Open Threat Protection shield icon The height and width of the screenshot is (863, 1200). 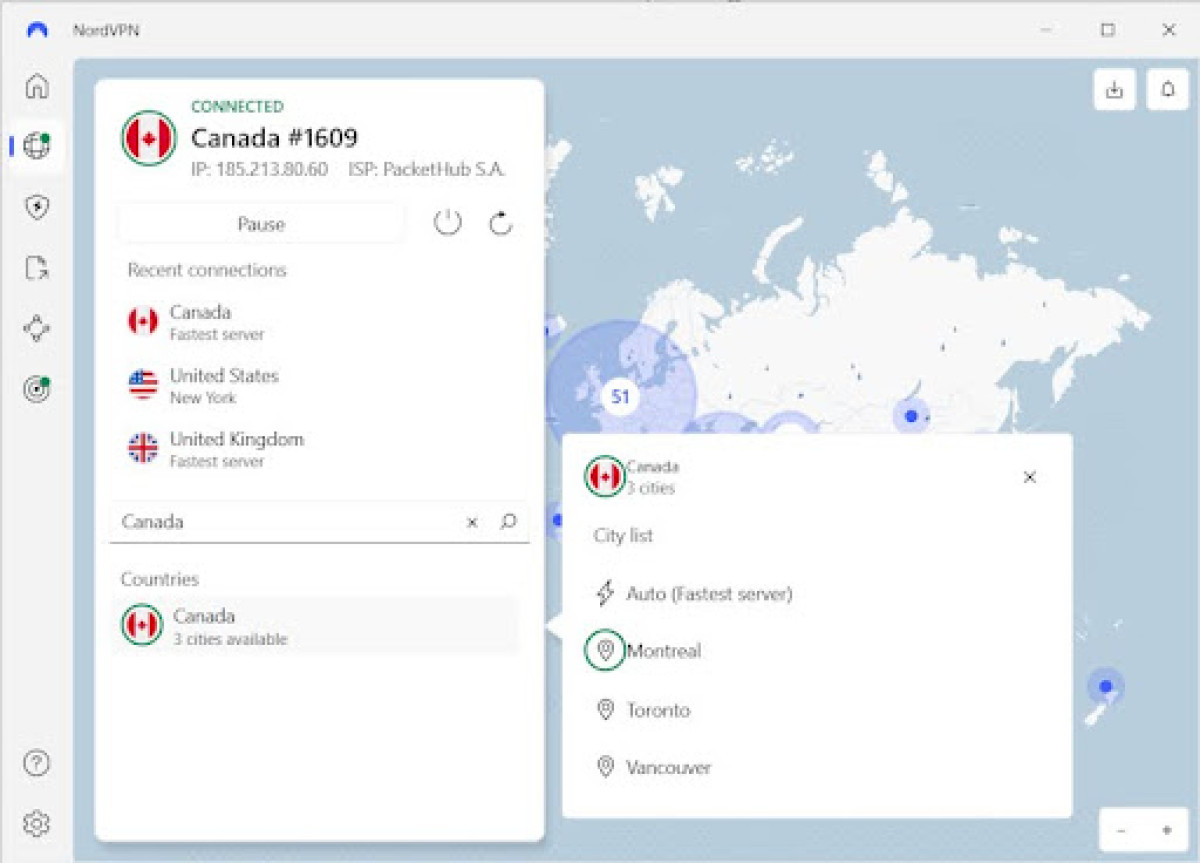tap(37, 207)
